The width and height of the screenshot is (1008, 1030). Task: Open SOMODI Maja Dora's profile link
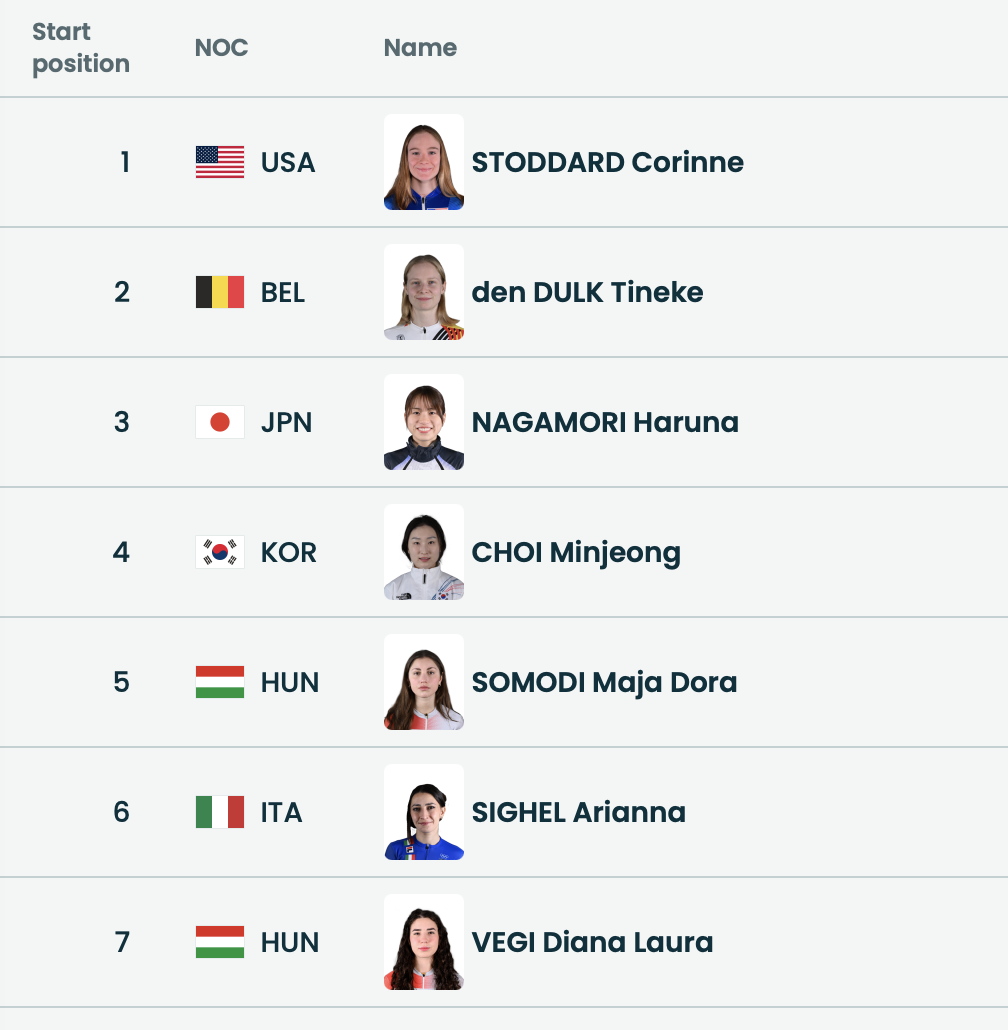pyautogui.click(x=604, y=682)
